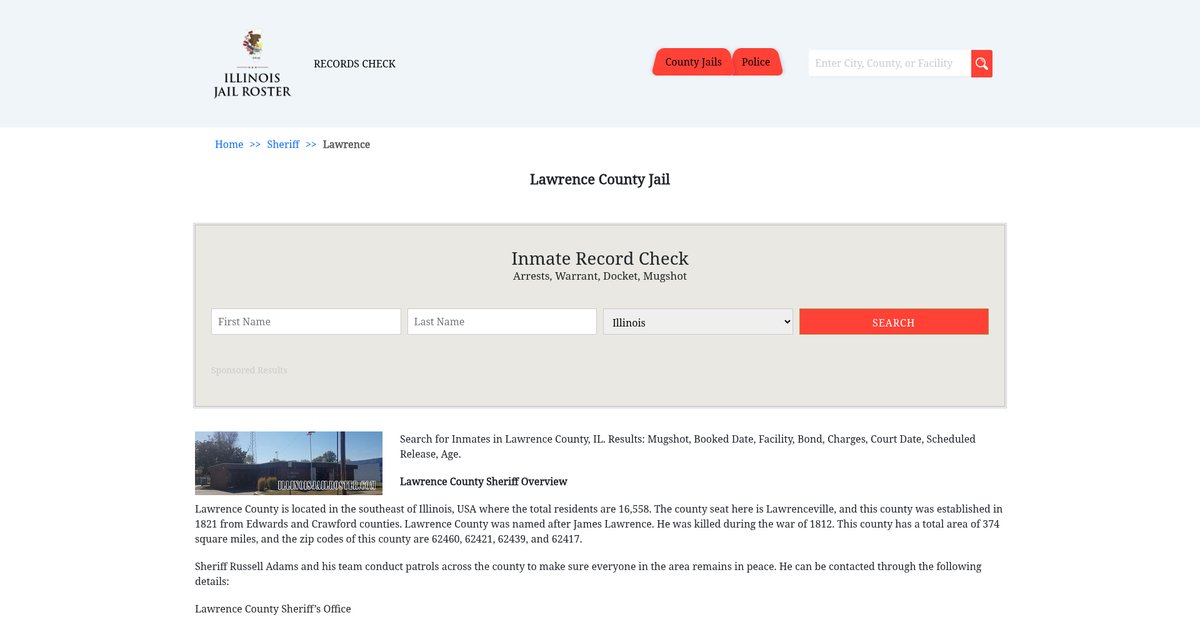Click the Inmate Record Check title

(x=600, y=258)
